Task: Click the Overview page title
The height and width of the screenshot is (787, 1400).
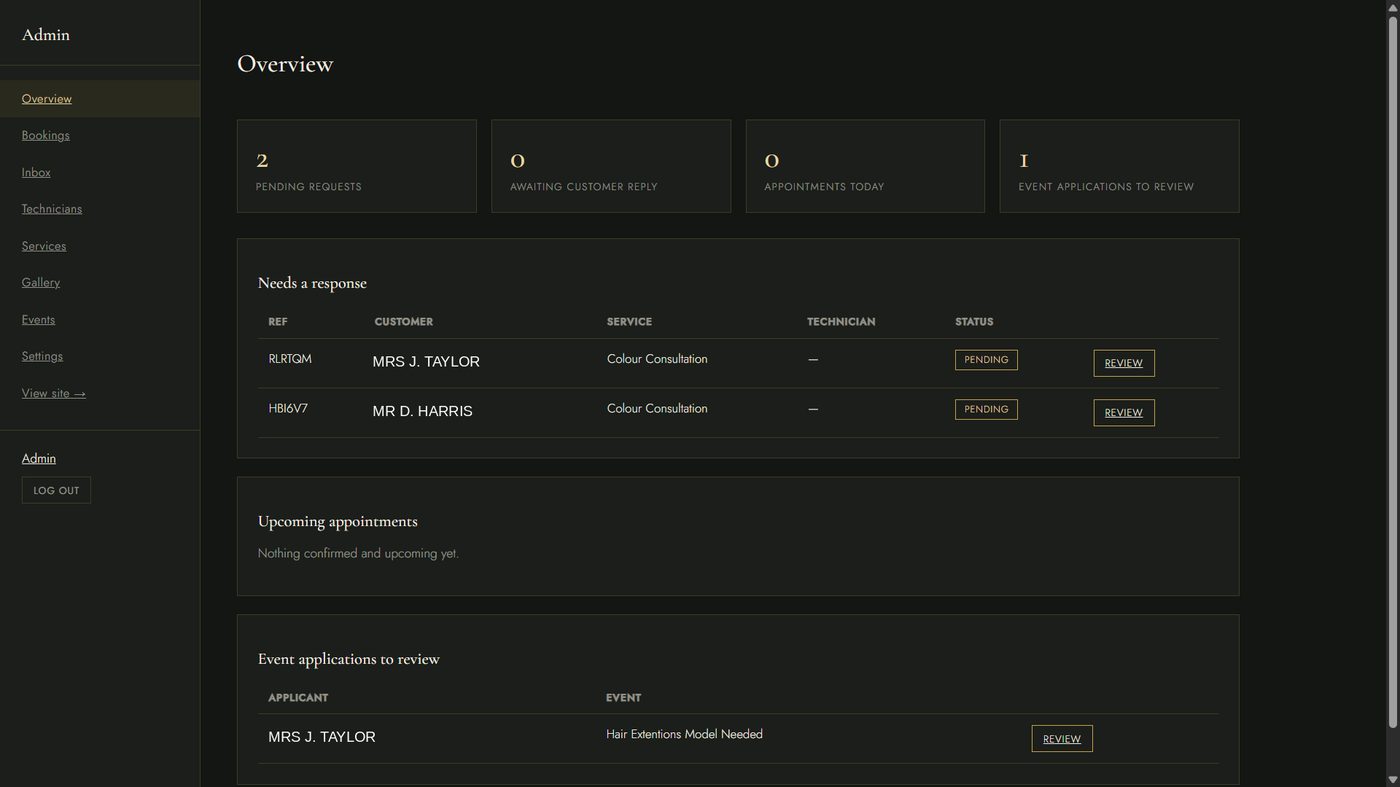Action: pyautogui.click(x=285, y=64)
